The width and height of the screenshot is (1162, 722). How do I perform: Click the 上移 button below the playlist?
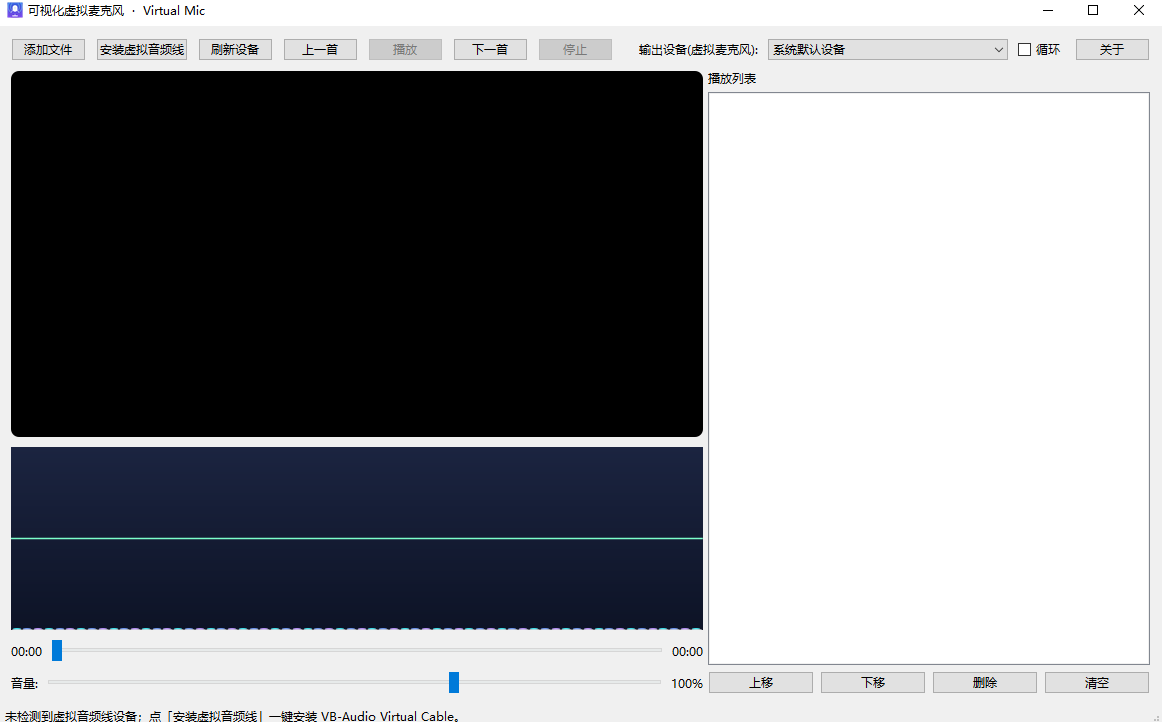coord(761,683)
